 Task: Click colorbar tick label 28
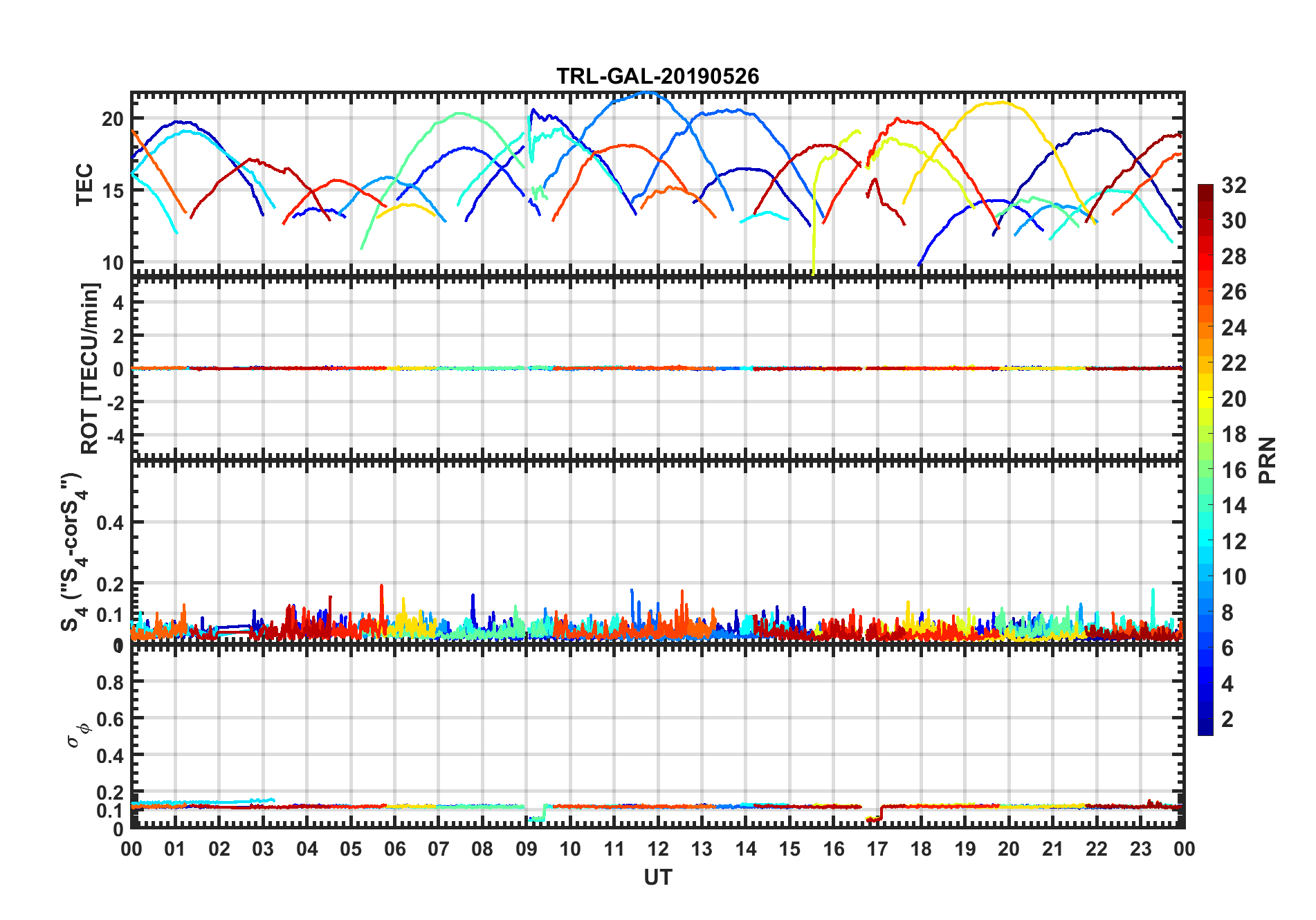pyautogui.click(x=1234, y=257)
